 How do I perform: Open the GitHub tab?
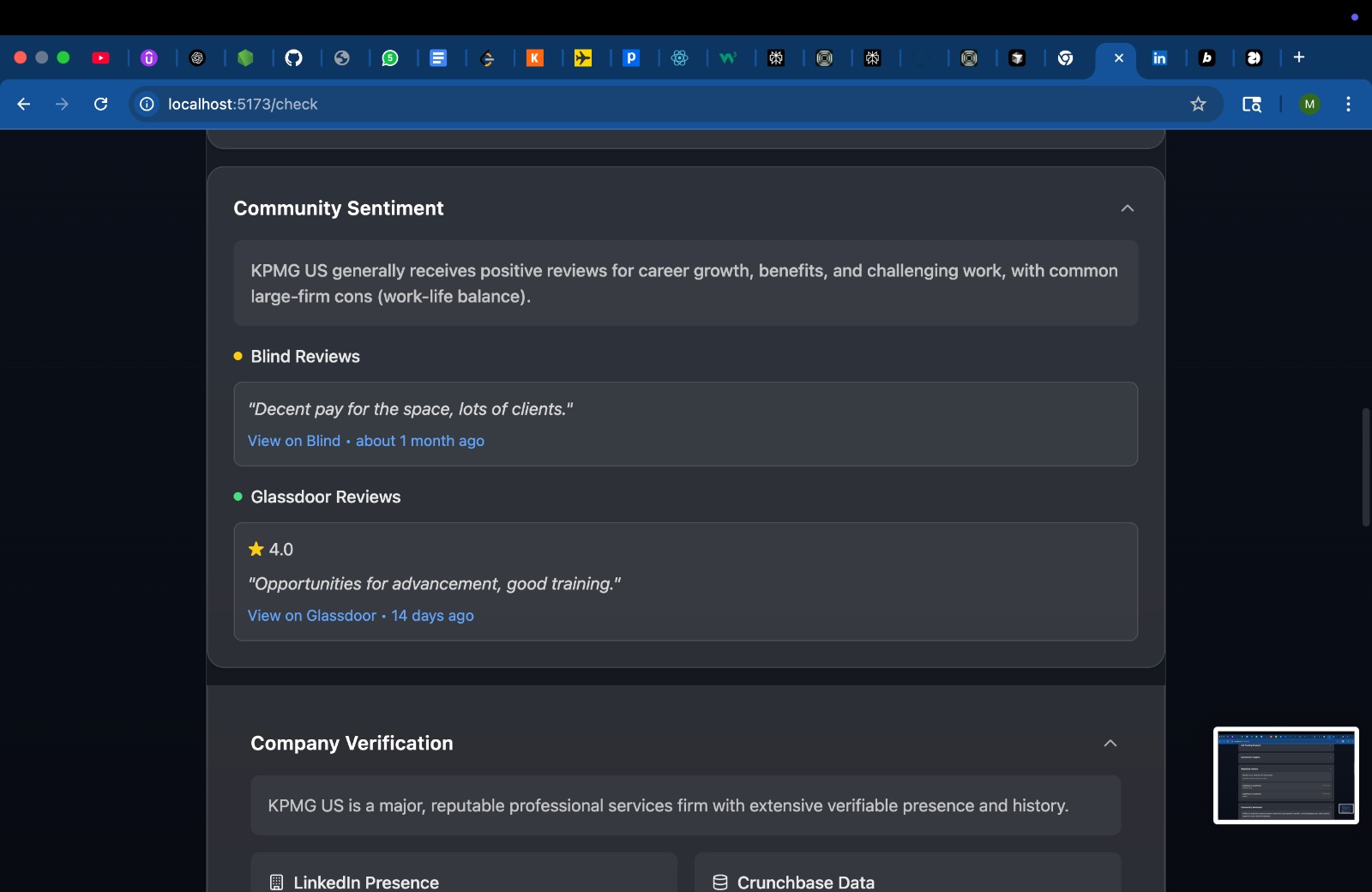point(293,57)
